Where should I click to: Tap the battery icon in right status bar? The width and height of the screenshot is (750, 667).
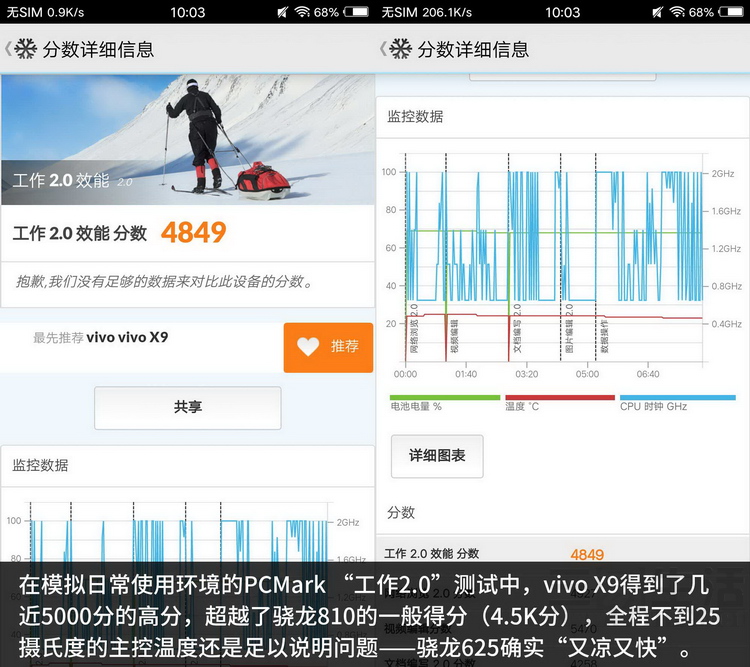[731, 11]
